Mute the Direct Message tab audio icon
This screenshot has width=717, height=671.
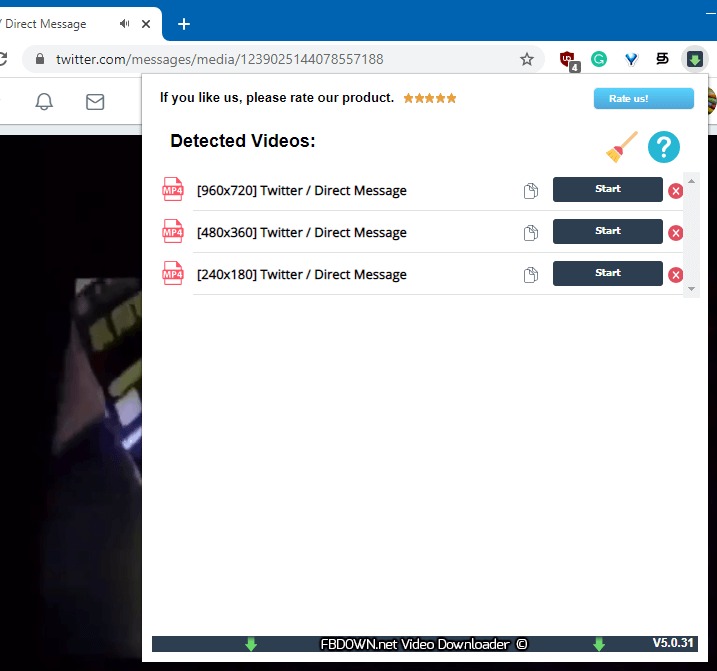click(124, 24)
